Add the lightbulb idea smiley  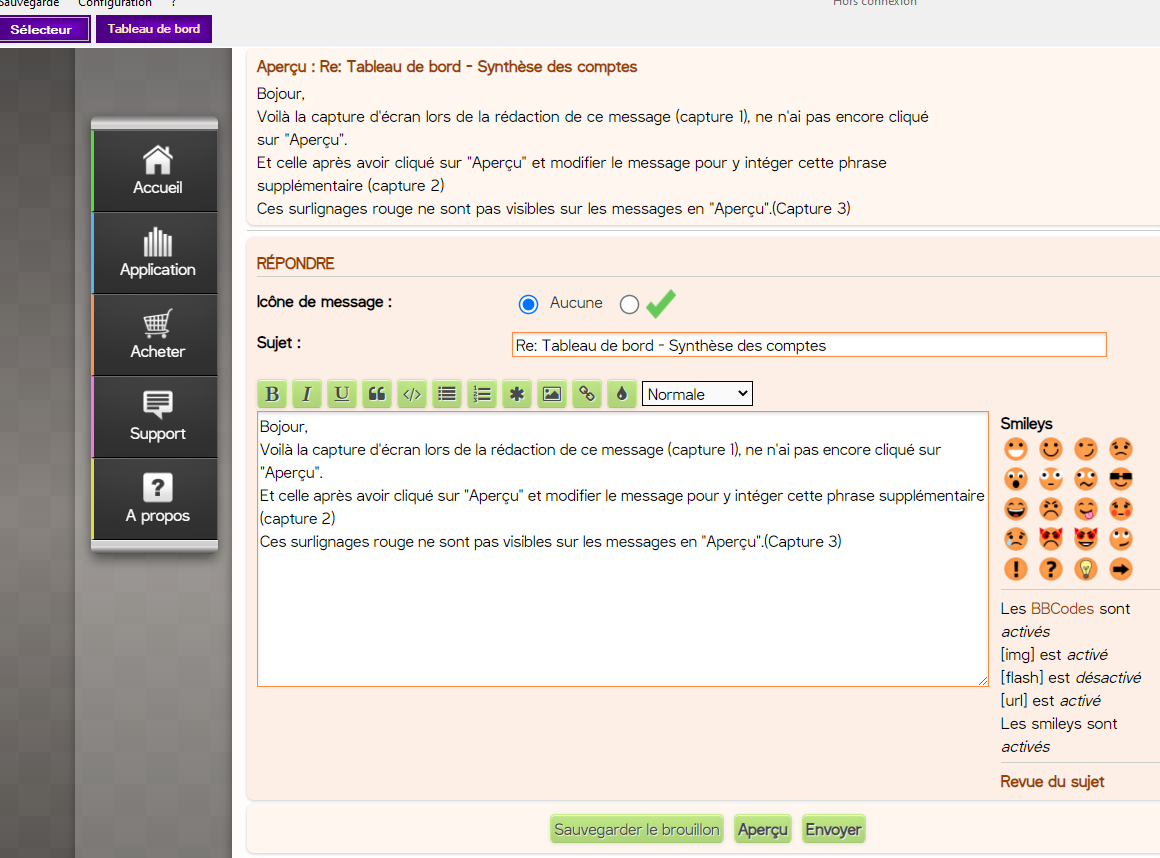click(1085, 569)
